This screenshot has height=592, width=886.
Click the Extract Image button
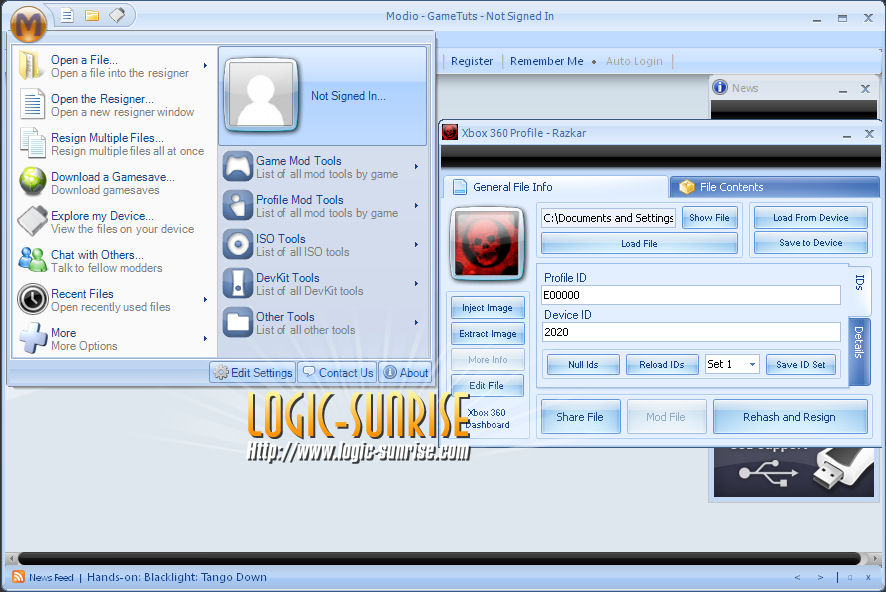coord(487,334)
